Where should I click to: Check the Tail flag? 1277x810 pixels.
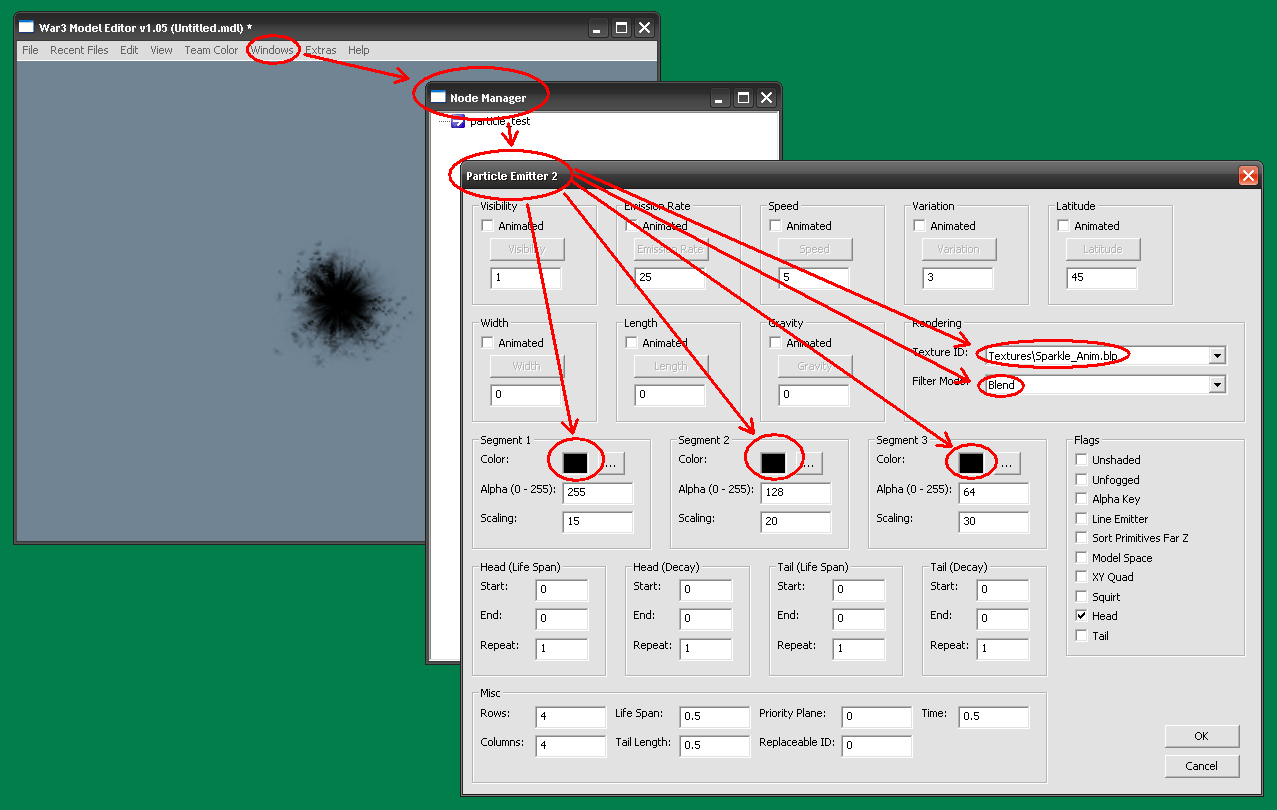tap(1081, 636)
